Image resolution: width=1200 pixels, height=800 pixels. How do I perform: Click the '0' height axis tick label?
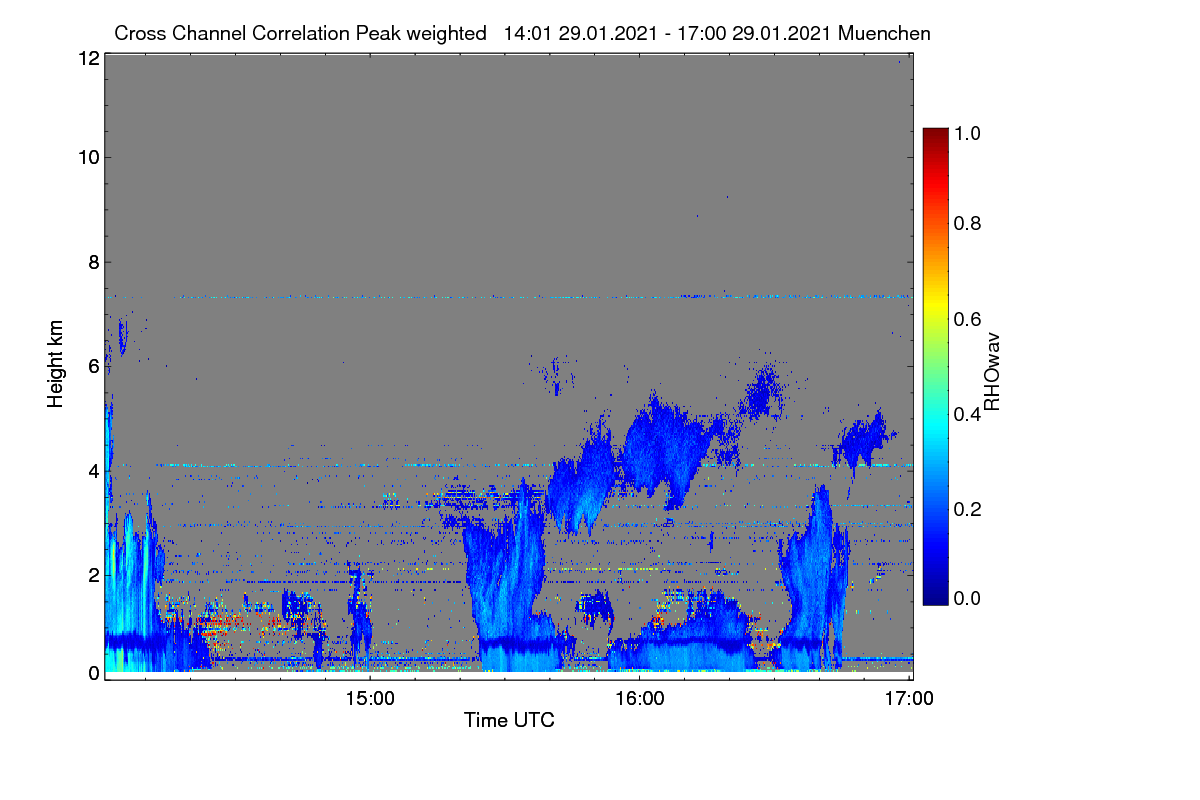coord(93,673)
